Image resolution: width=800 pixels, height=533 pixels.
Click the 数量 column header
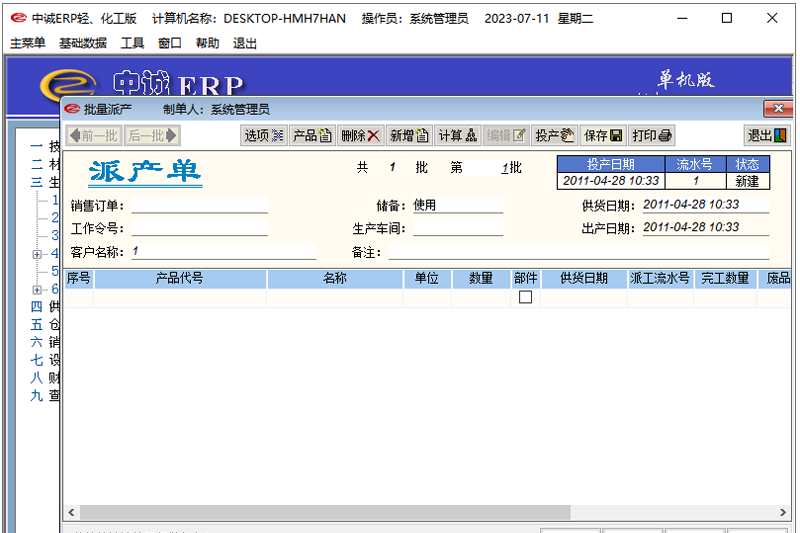click(481, 278)
